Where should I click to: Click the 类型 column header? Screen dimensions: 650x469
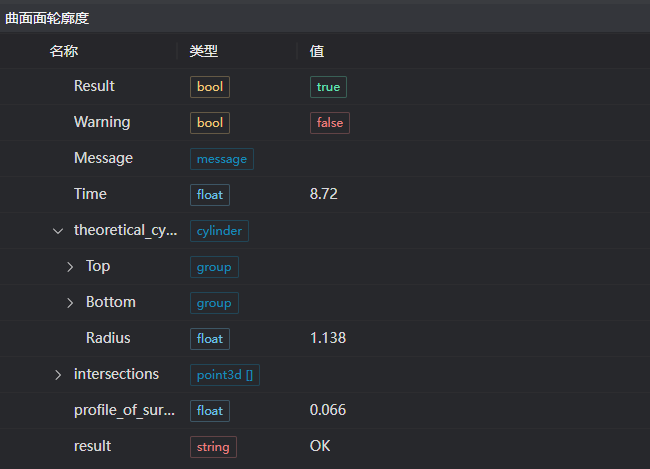(204, 51)
